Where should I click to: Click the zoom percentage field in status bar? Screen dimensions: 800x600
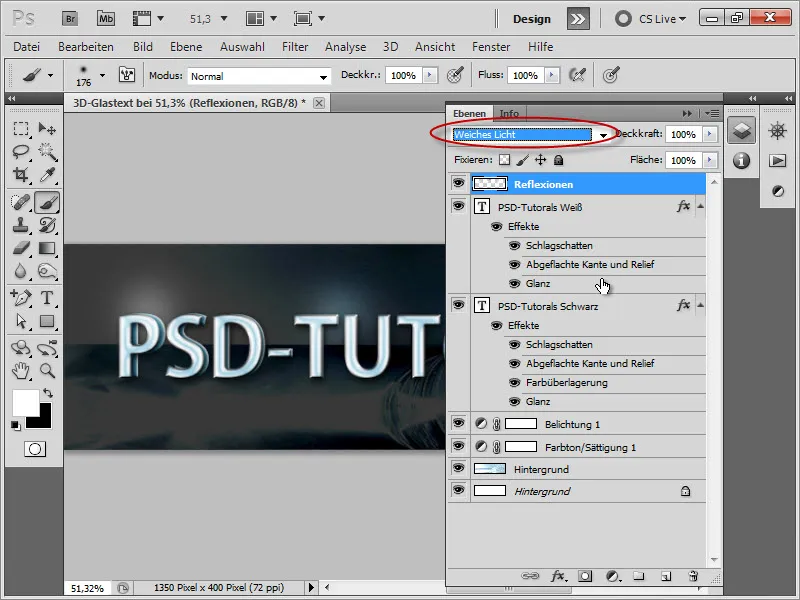[x=87, y=588]
